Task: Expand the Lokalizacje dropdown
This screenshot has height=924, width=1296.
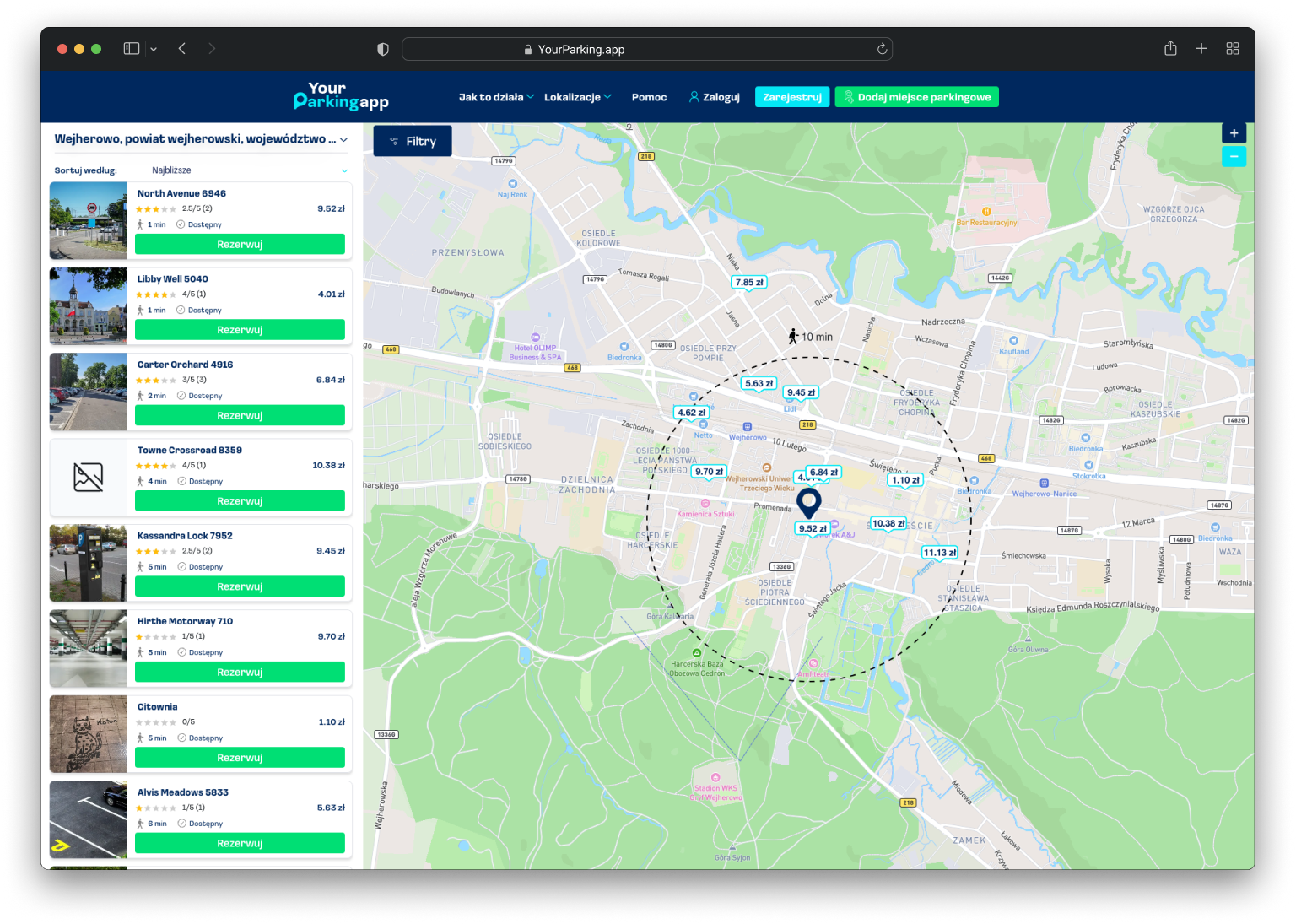Action: pos(578,97)
